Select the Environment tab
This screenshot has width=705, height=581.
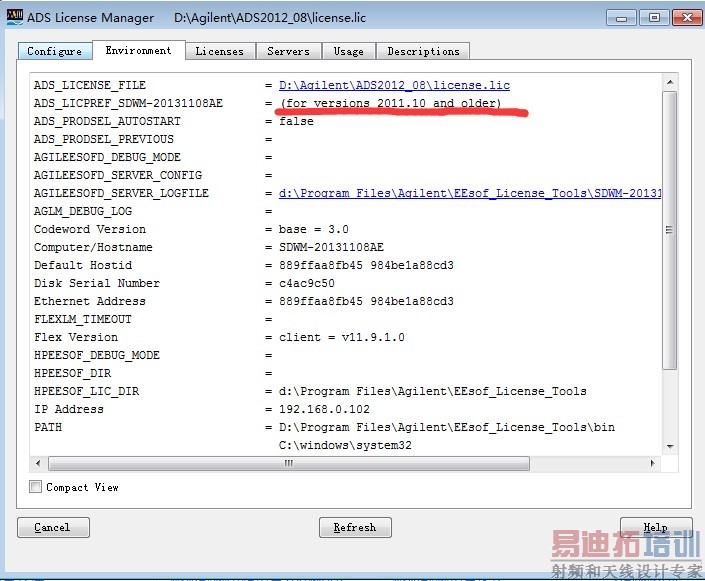point(138,50)
